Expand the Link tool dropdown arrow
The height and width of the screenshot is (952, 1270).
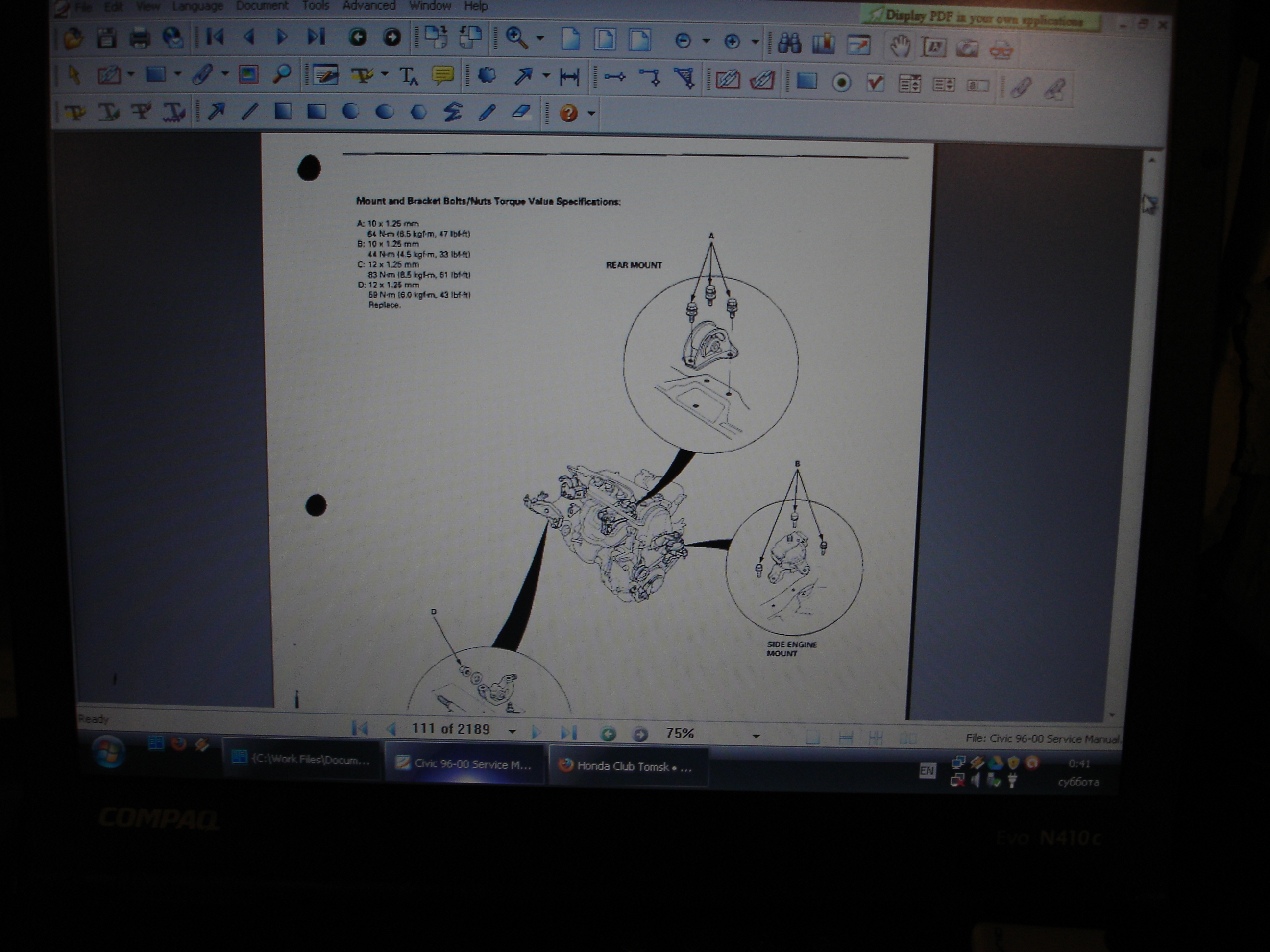tap(131, 74)
